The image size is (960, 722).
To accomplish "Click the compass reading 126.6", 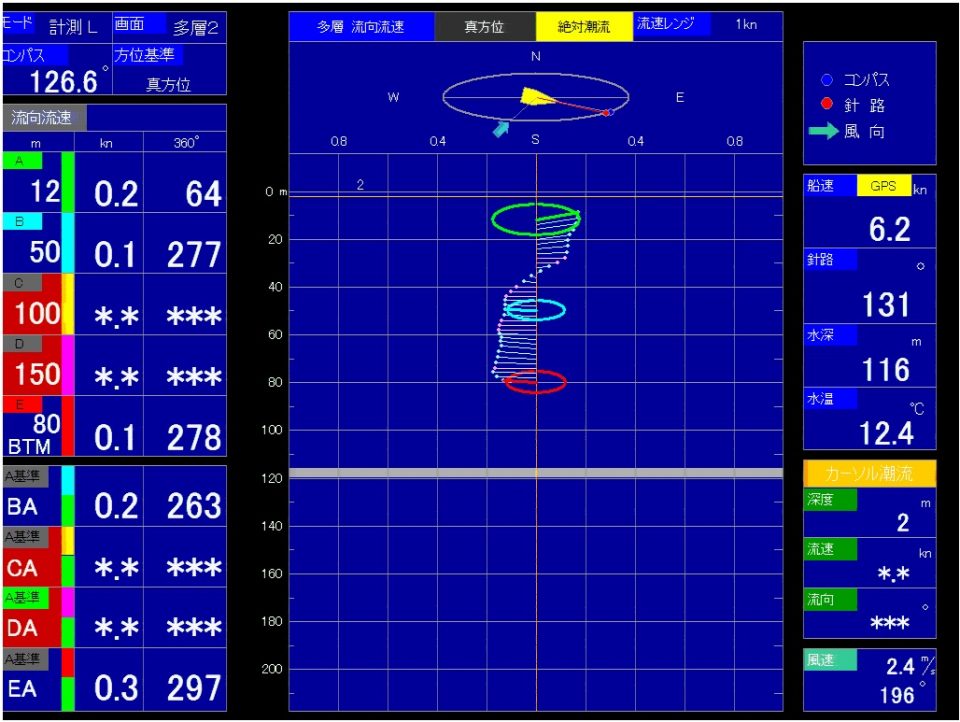I will click(63, 81).
